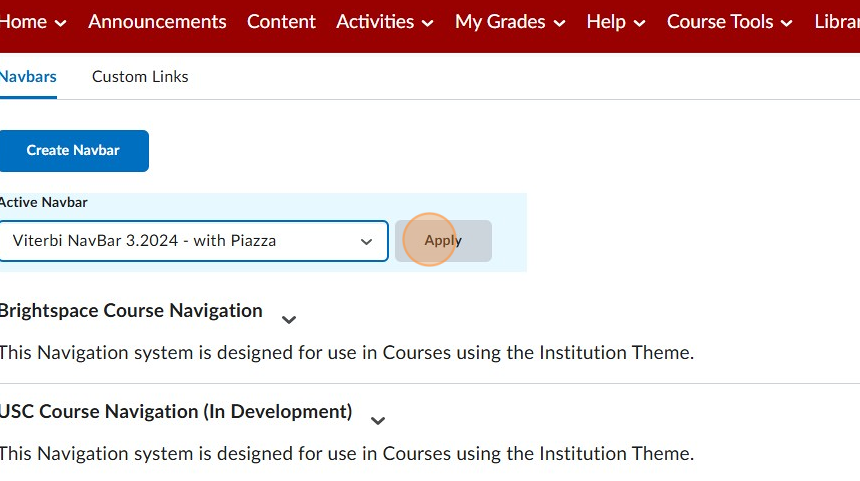The height and width of the screenshot is (481, 860).
Task: Open the Course Tools menu
Action: [x=729, y=21]
